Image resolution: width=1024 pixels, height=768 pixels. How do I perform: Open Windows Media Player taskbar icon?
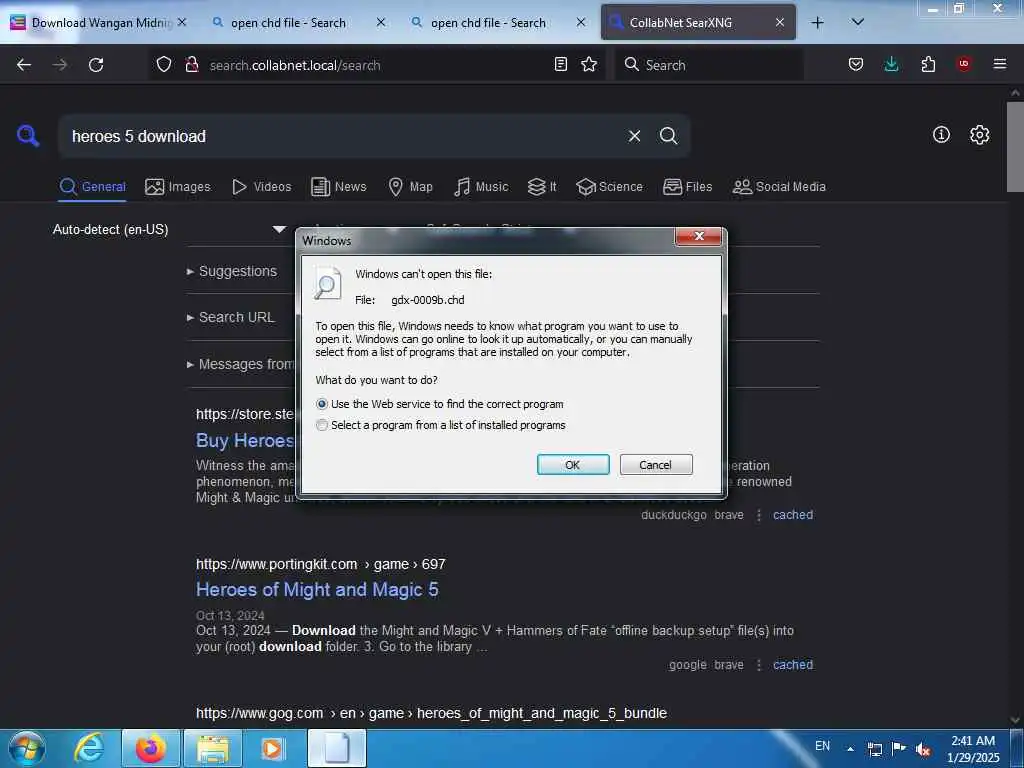(272, 748)
